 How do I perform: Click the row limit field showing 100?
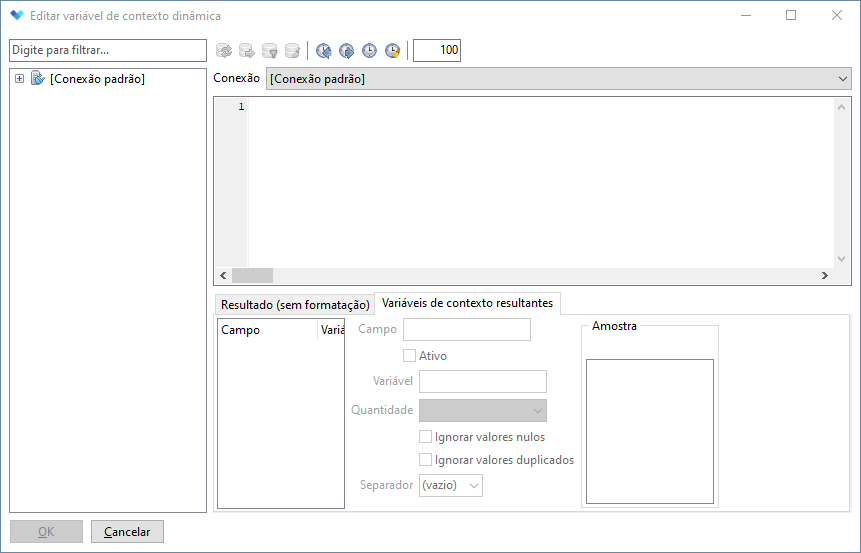click(x=437, y=50)
